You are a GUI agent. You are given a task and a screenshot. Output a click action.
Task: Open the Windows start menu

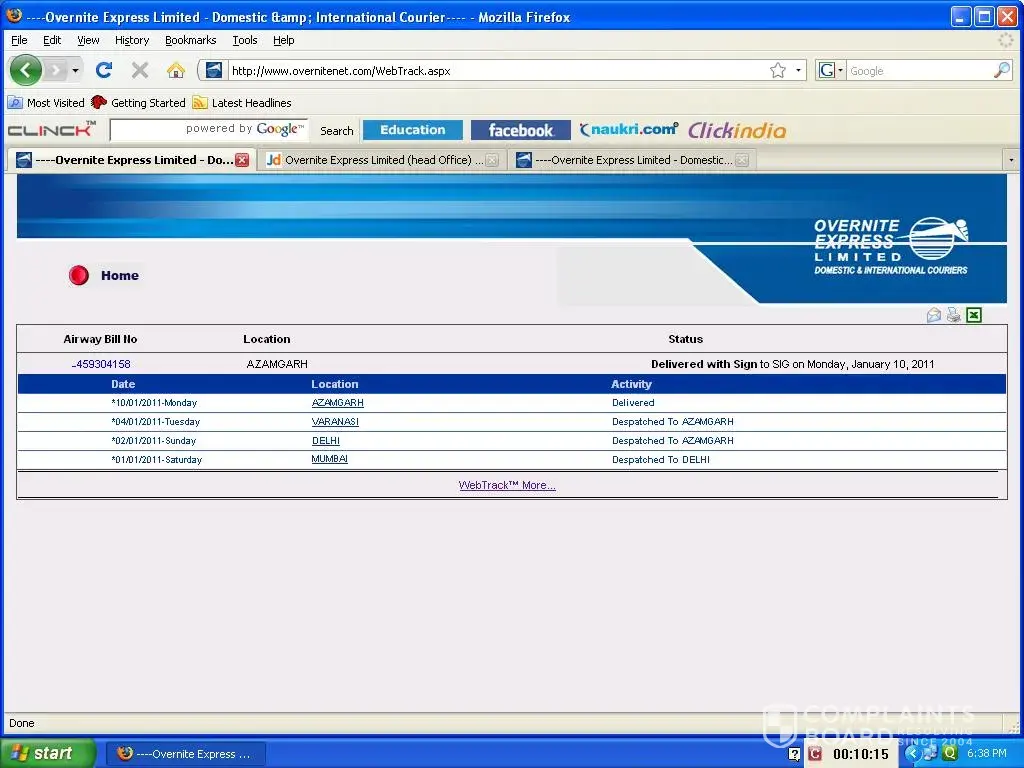coord(48,753)
